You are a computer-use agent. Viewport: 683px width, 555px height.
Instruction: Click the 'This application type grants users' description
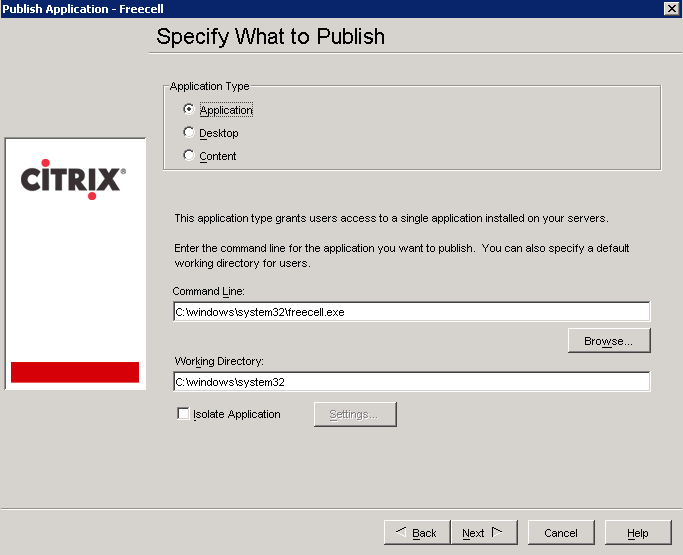pyautogui.click(x=392, y=218)
